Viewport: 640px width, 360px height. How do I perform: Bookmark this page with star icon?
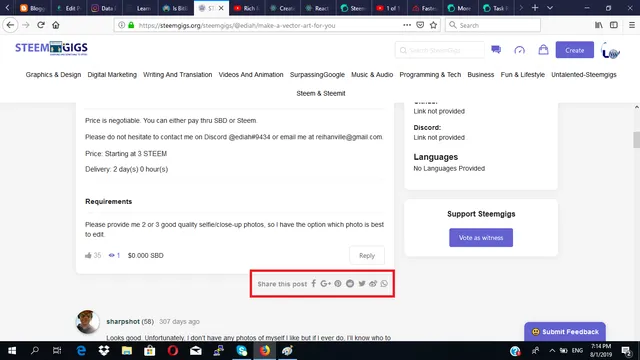click(x=433, y=25)
